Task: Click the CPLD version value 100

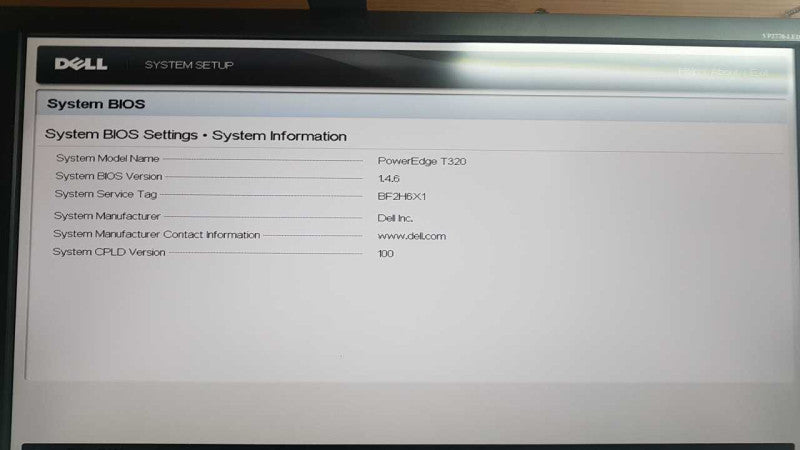Action: pyautogui.click(x=385, y=254)
